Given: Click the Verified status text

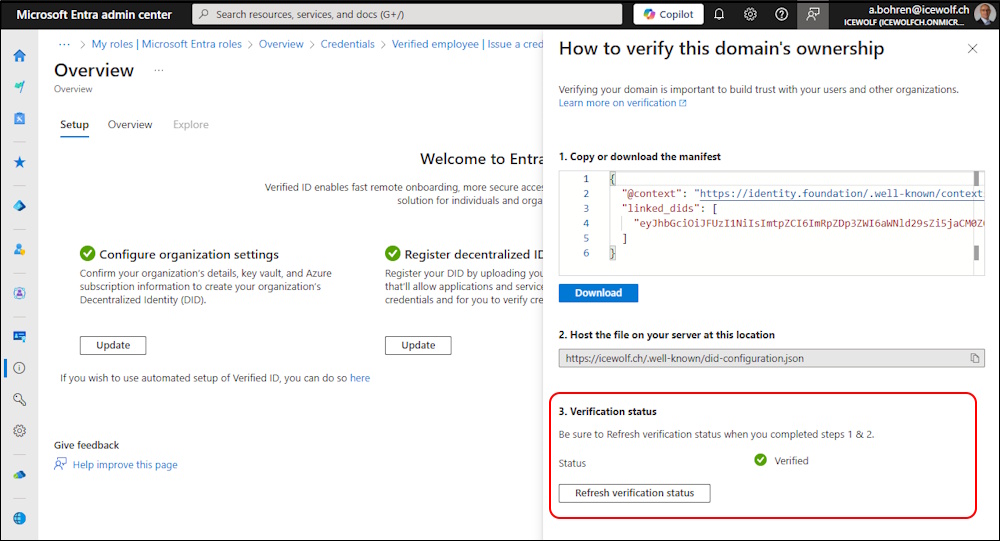Looking at the screenshot, I should click(791, 461).
